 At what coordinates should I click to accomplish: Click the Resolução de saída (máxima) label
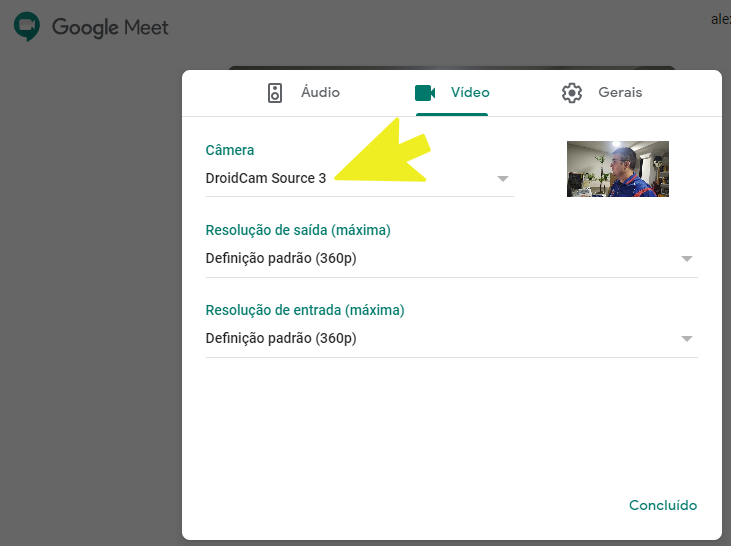point(298,230)
